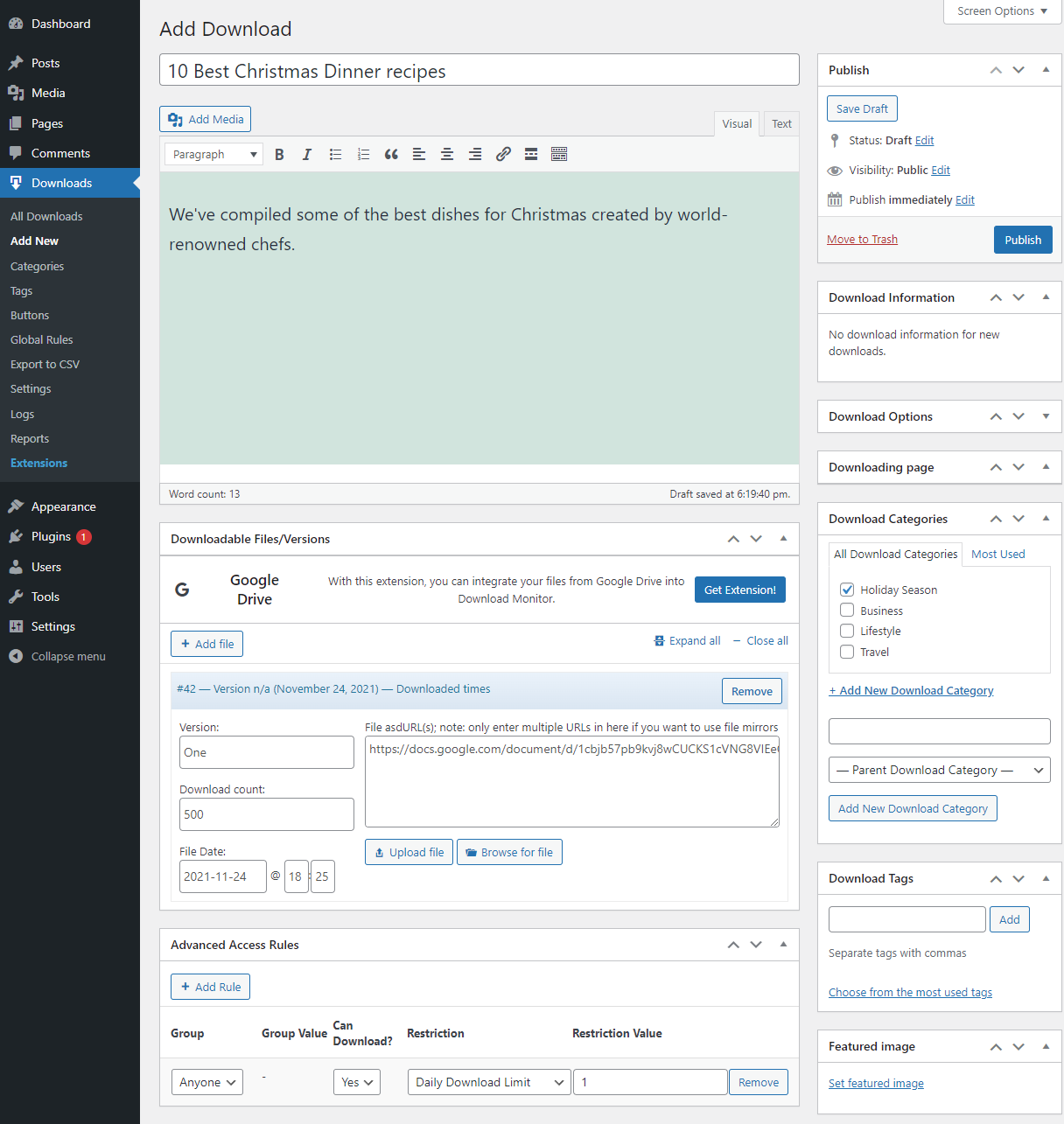Click the Publish button
Image resolution: width=1064 pixels, height=1124 pixels.
[x=1023, y=240]
